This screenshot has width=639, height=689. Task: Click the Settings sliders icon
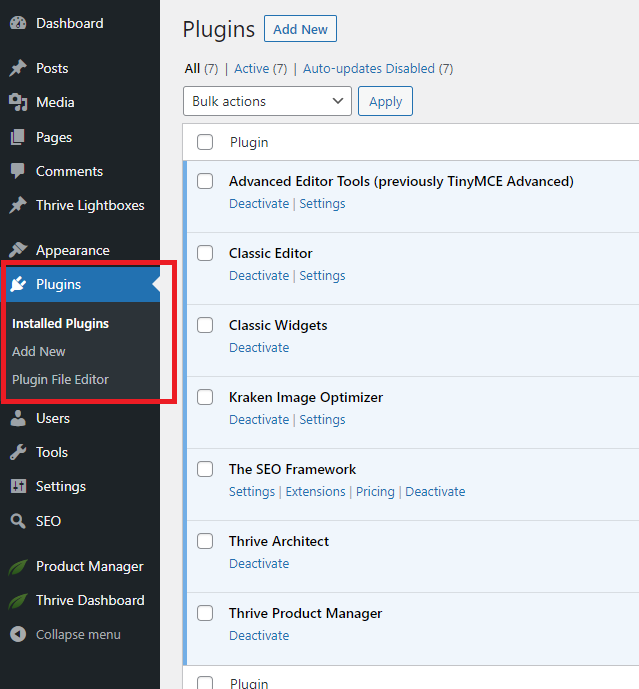[18, 486]
